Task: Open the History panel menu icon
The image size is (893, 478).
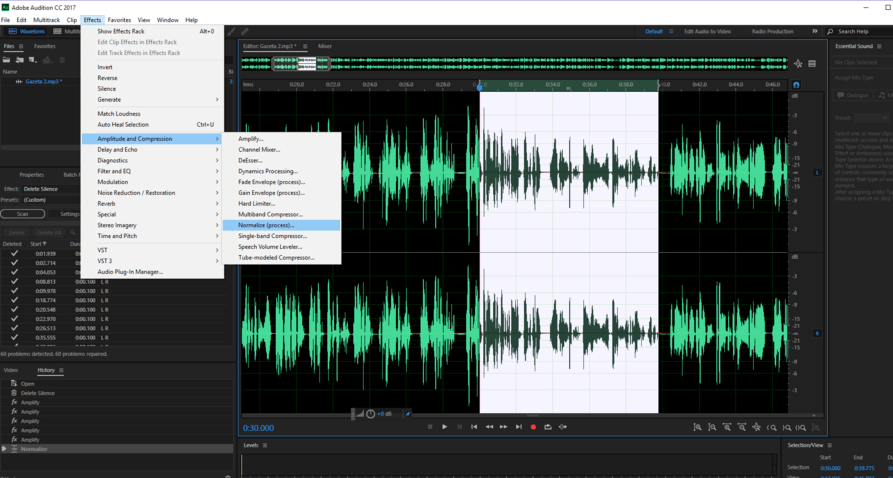Action: [x=61, y=370]
